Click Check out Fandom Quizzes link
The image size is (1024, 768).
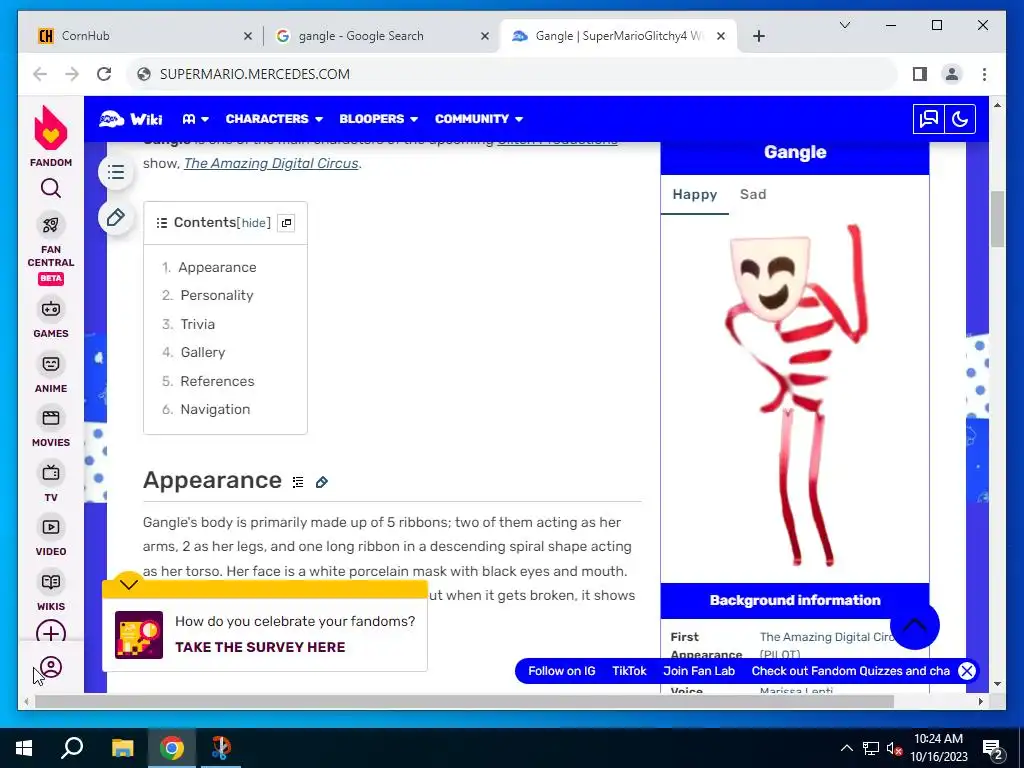pos(850,671)
